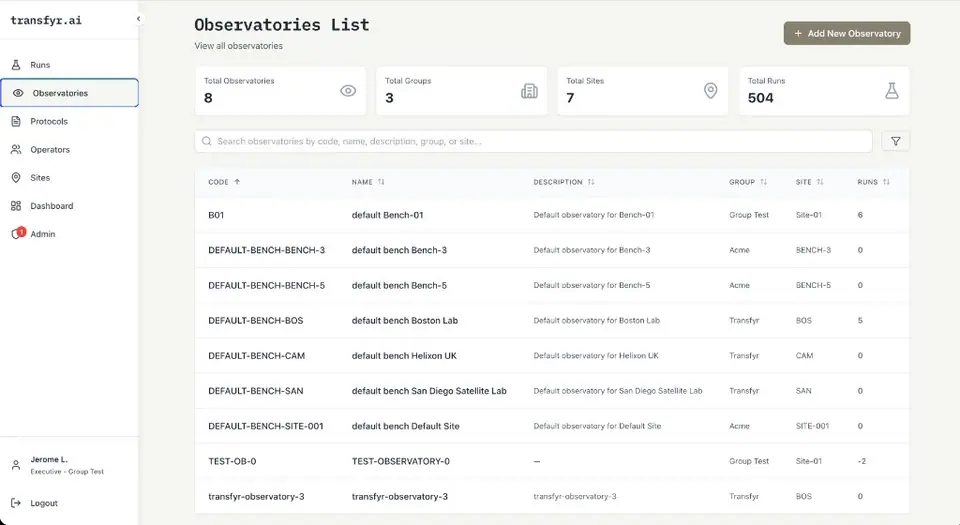The image size is (960, 525).
Task: Click the location pin icon in Total Sites card
Action: pos(710,91)
